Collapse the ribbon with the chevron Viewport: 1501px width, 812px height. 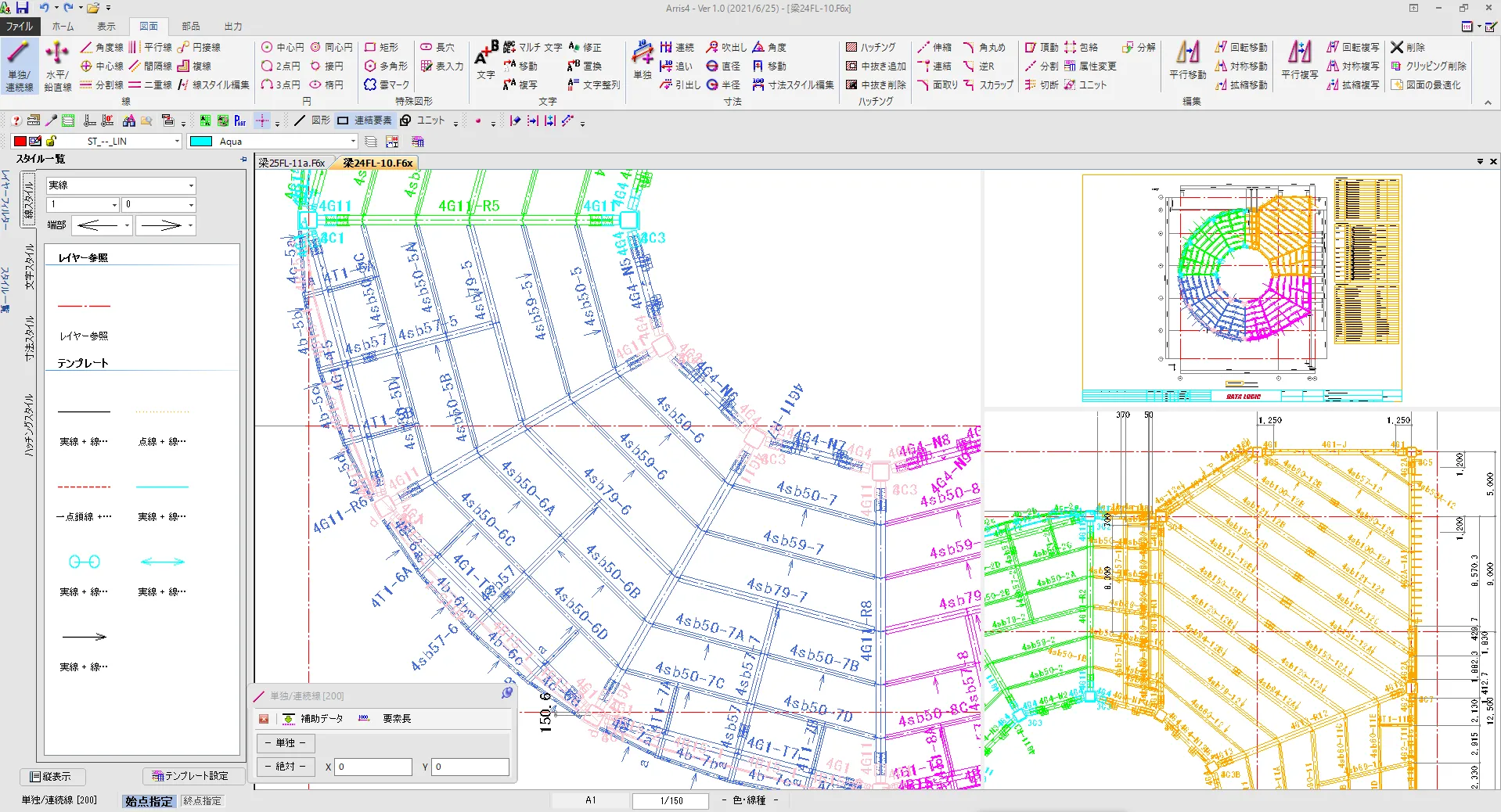[1488, 102]
